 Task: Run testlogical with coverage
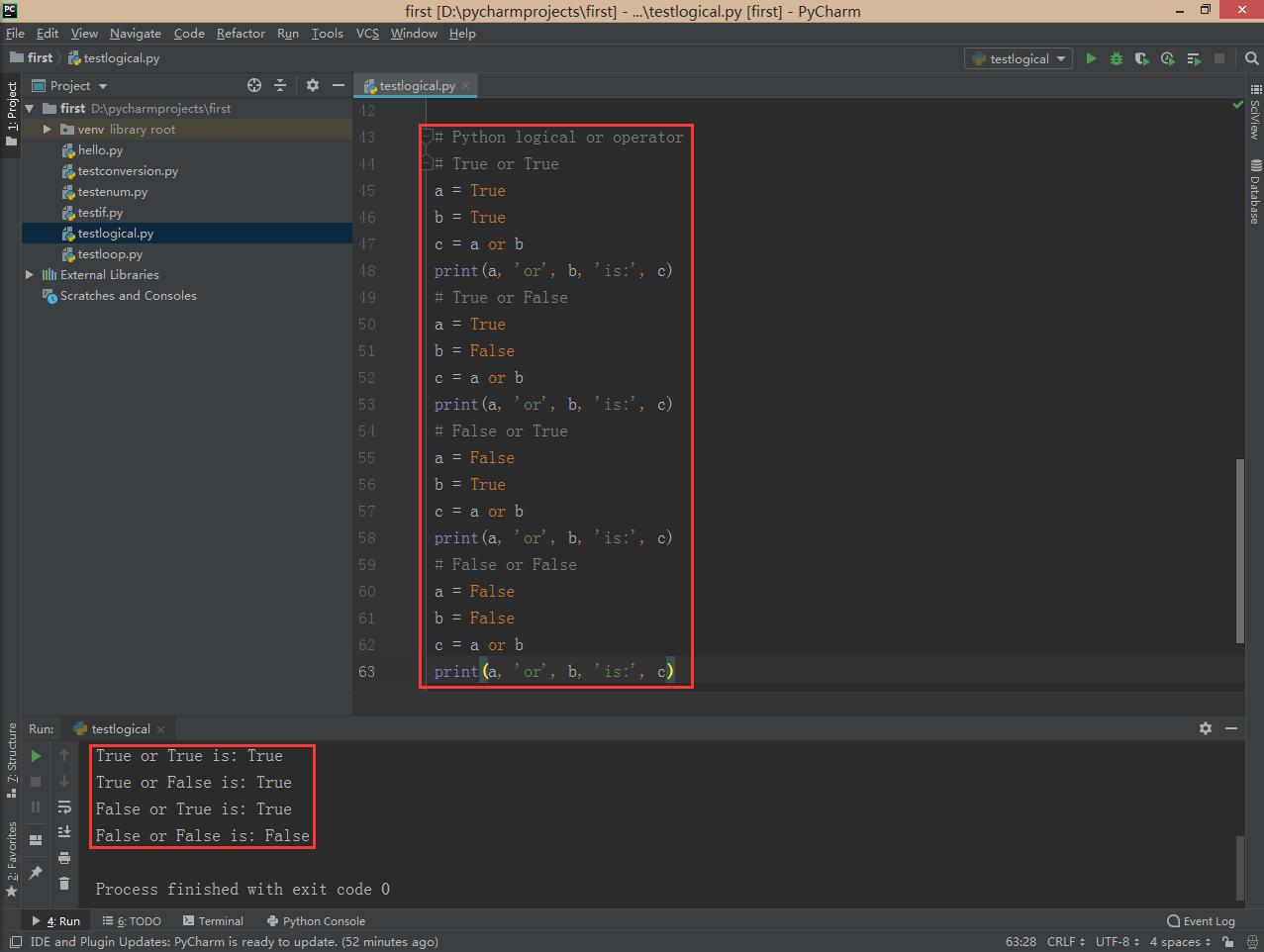click(x=1142, y=58)
